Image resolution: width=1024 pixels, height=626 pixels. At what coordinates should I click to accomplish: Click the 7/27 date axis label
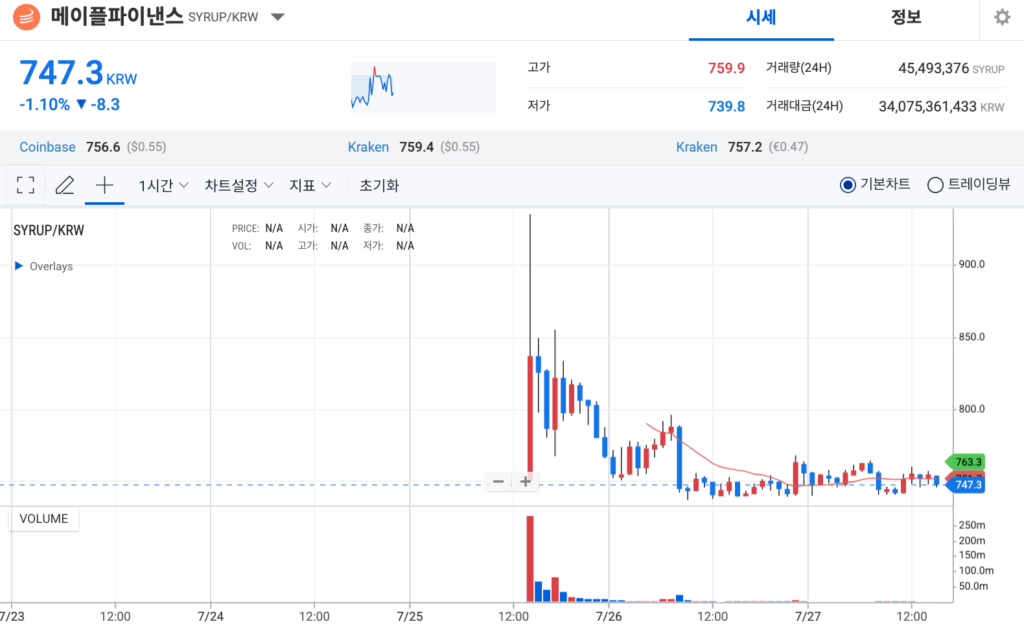(x=807, y=616)
